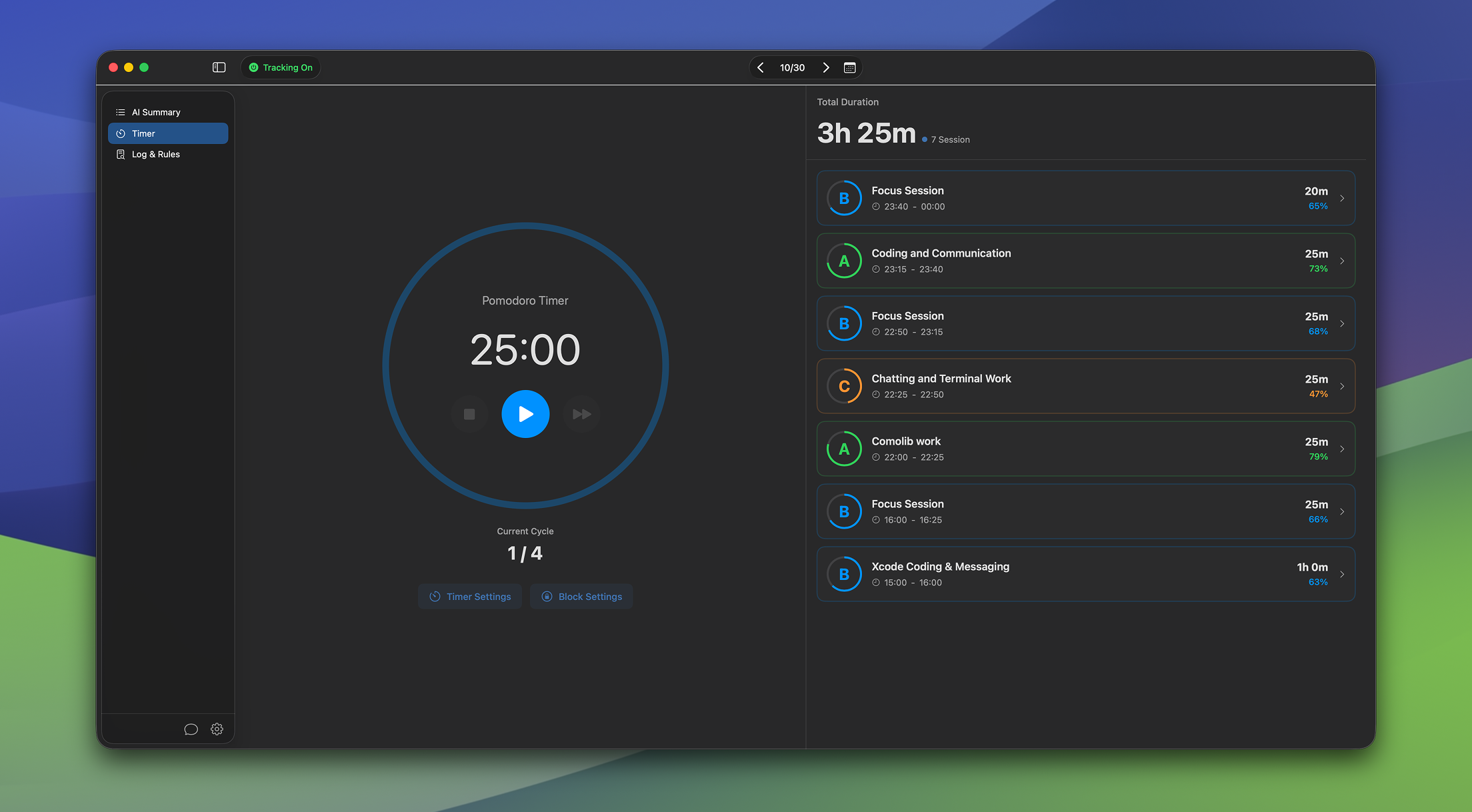Toggle Tracking On status

point(280,67)
